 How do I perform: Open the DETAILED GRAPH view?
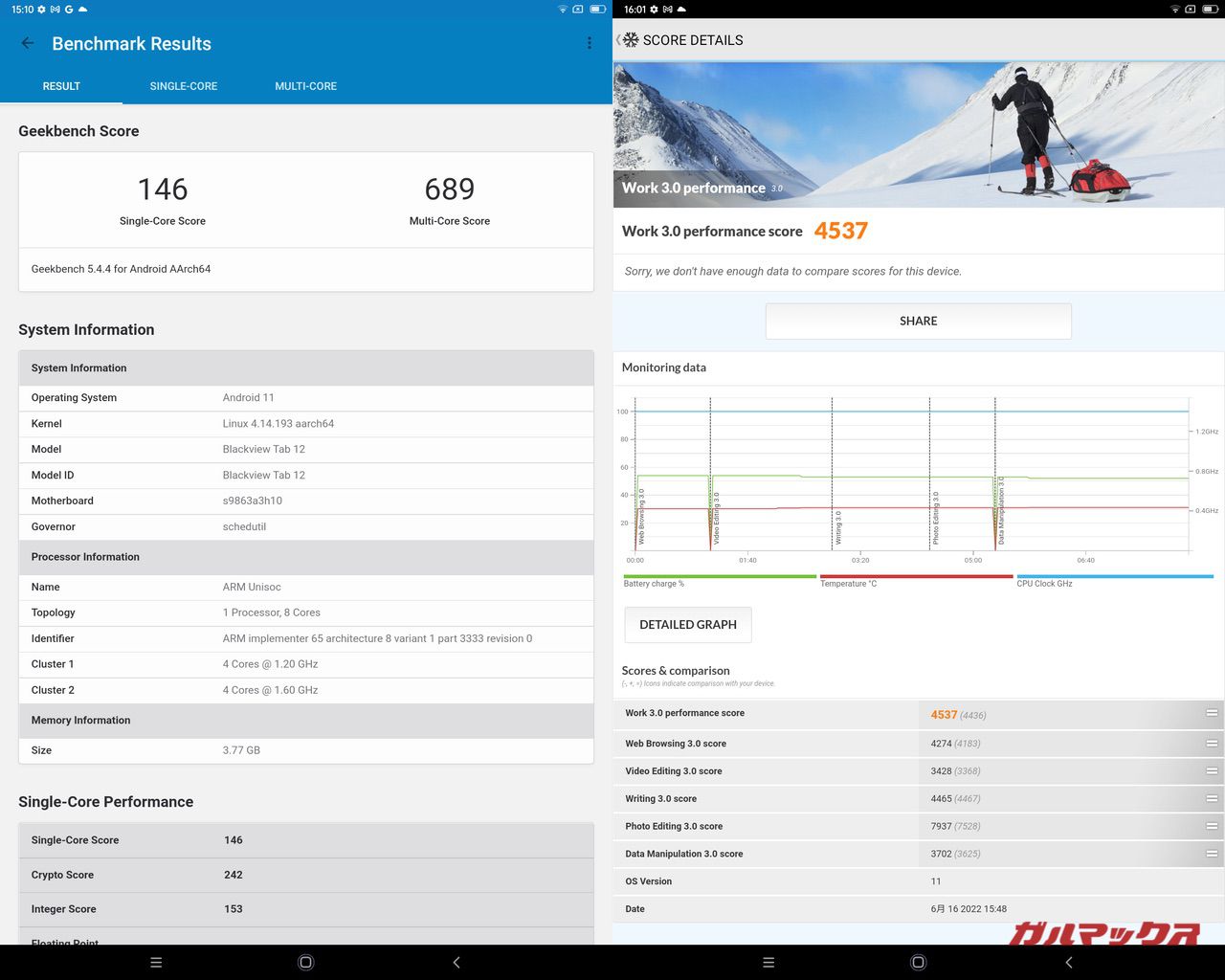(x=687, y=624)
